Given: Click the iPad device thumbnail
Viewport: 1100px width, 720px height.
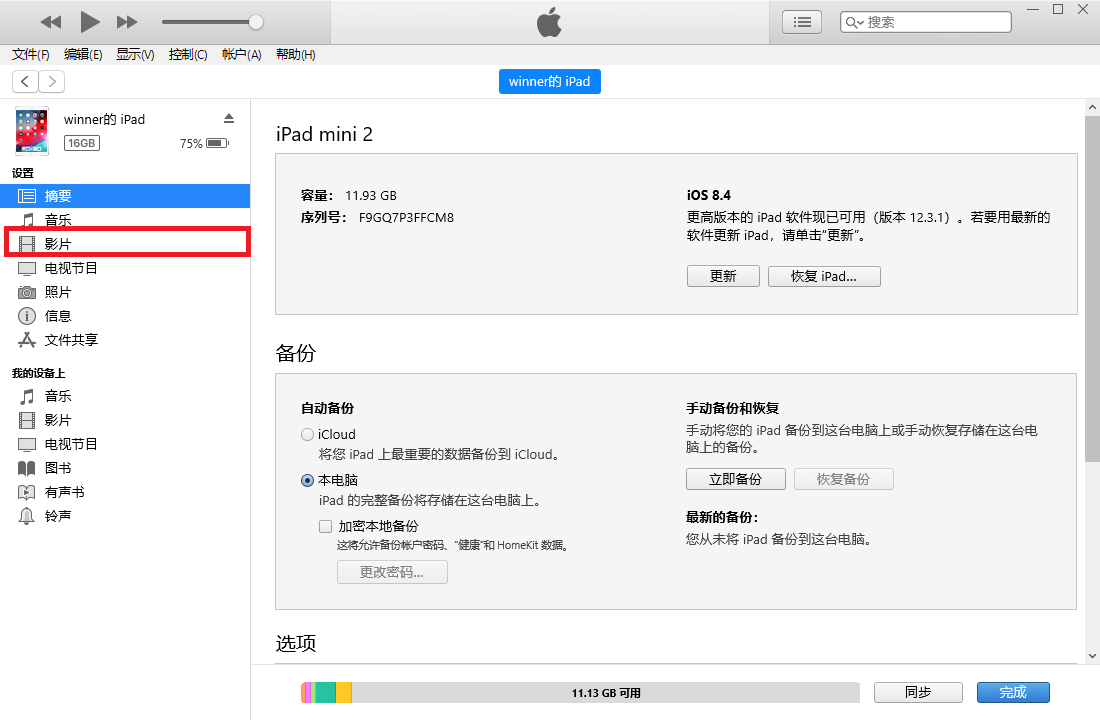Looking at the screenshot, I should point(32,131).
